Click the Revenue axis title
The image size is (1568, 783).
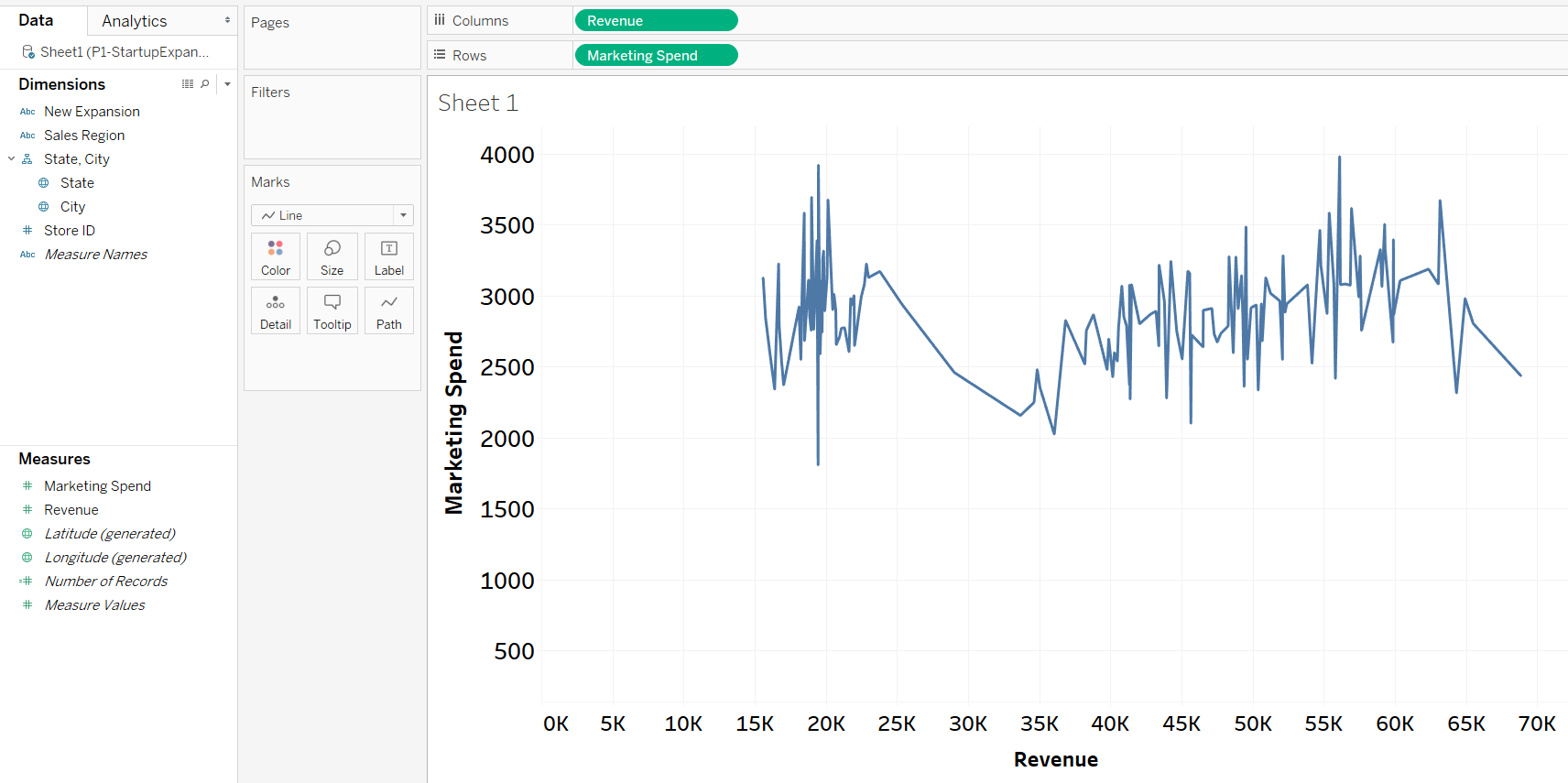coord(1055,759)
